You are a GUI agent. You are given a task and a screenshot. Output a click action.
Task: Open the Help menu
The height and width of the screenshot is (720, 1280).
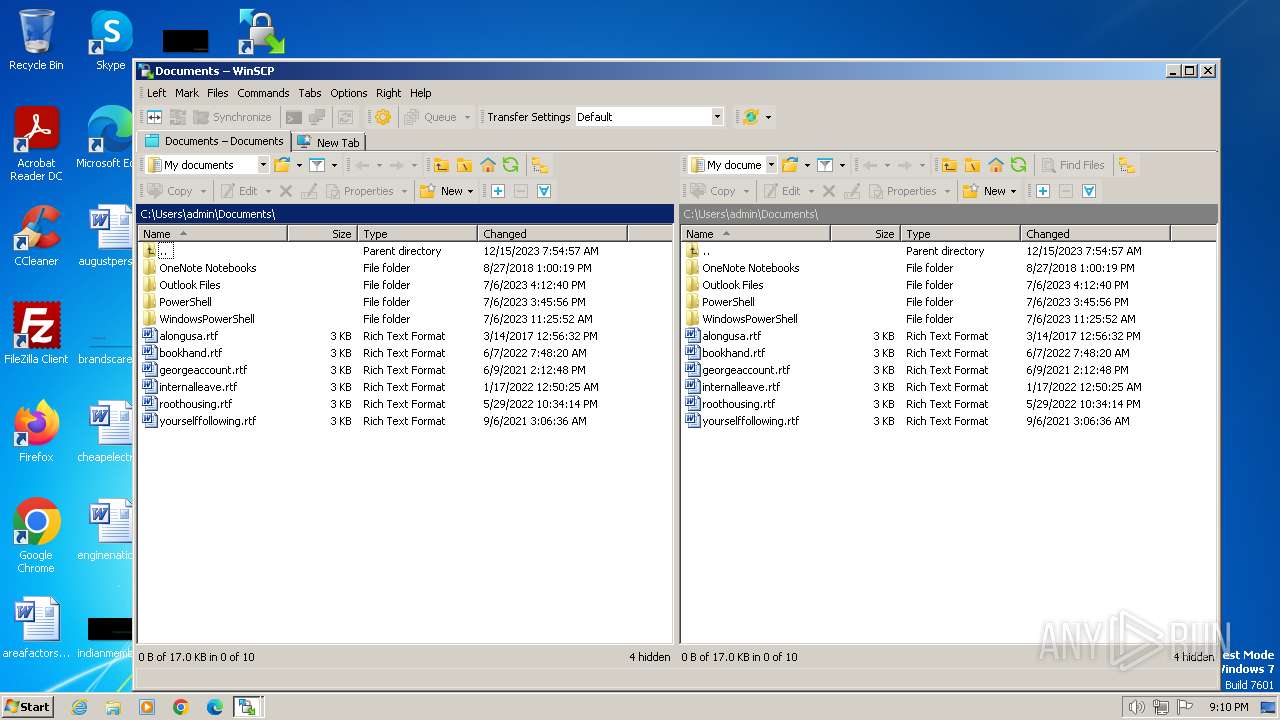[421, 93]
